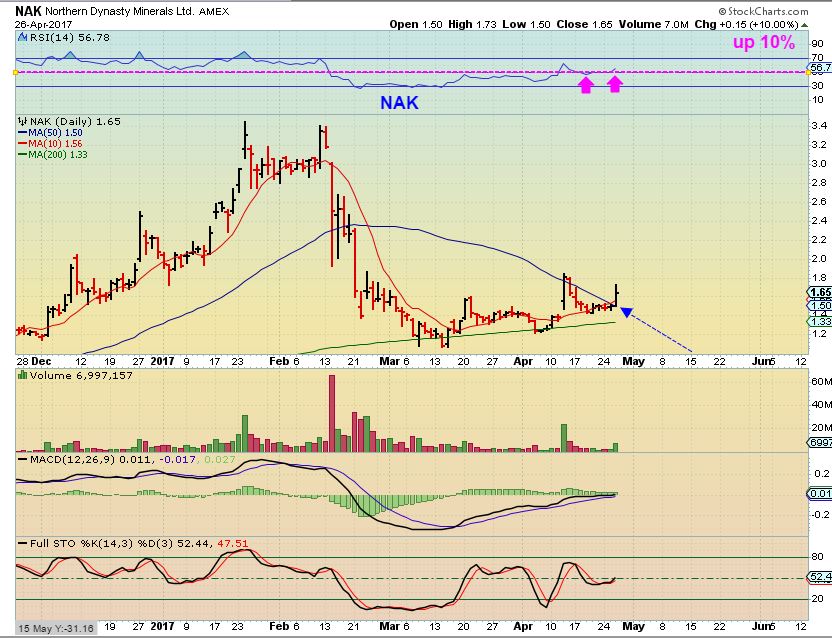832x638 pixels.
Task: Click the MA(200) 1.33 legend entry
Action: 53,155
